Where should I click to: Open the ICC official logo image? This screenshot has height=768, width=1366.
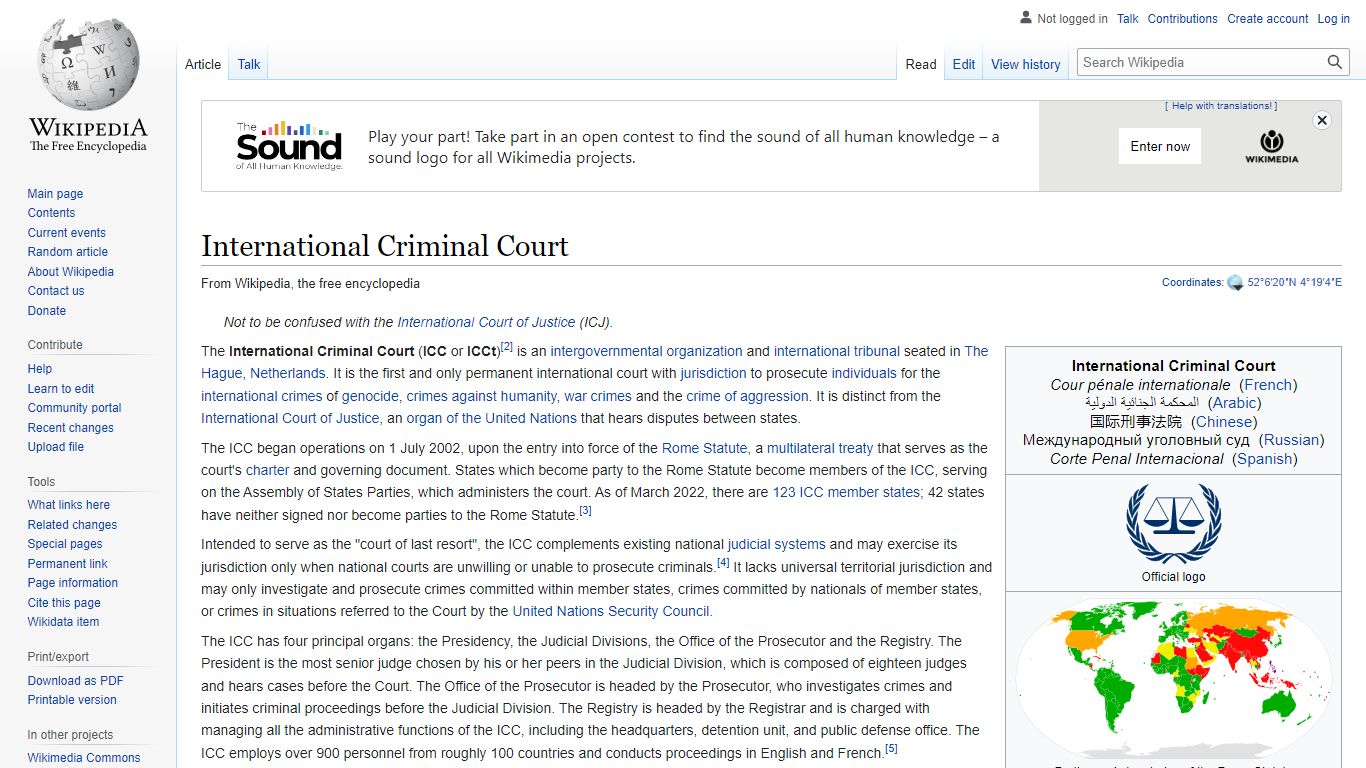click(1173, 523)
